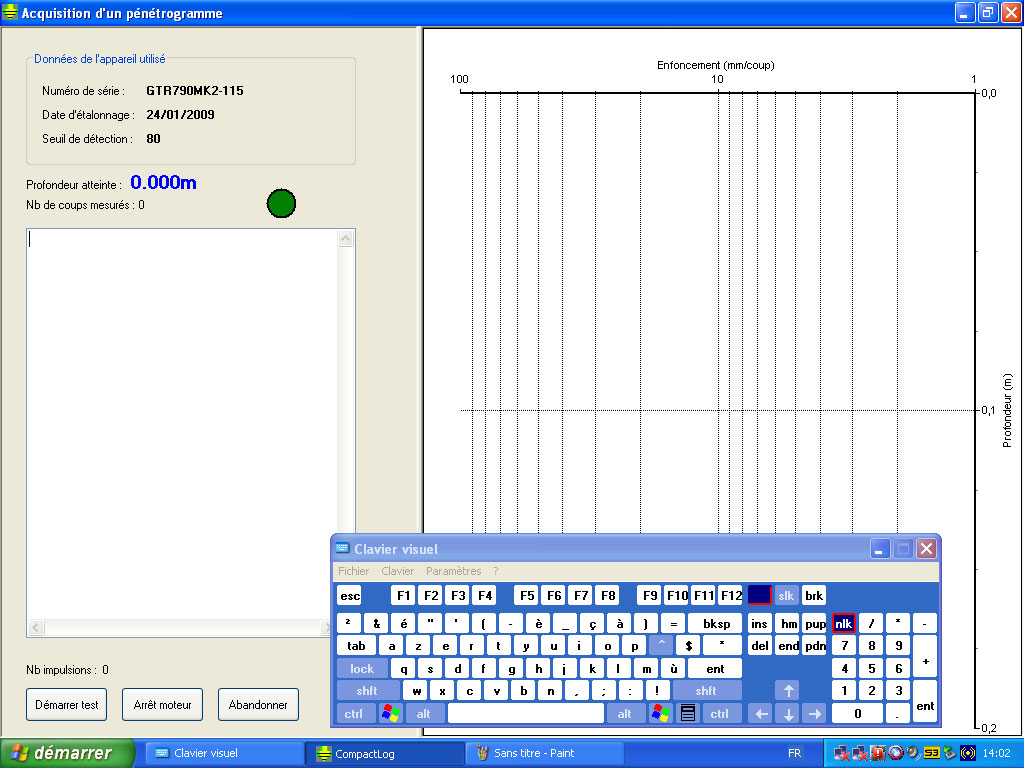Click the right Windows logo key

pos(661,713)
